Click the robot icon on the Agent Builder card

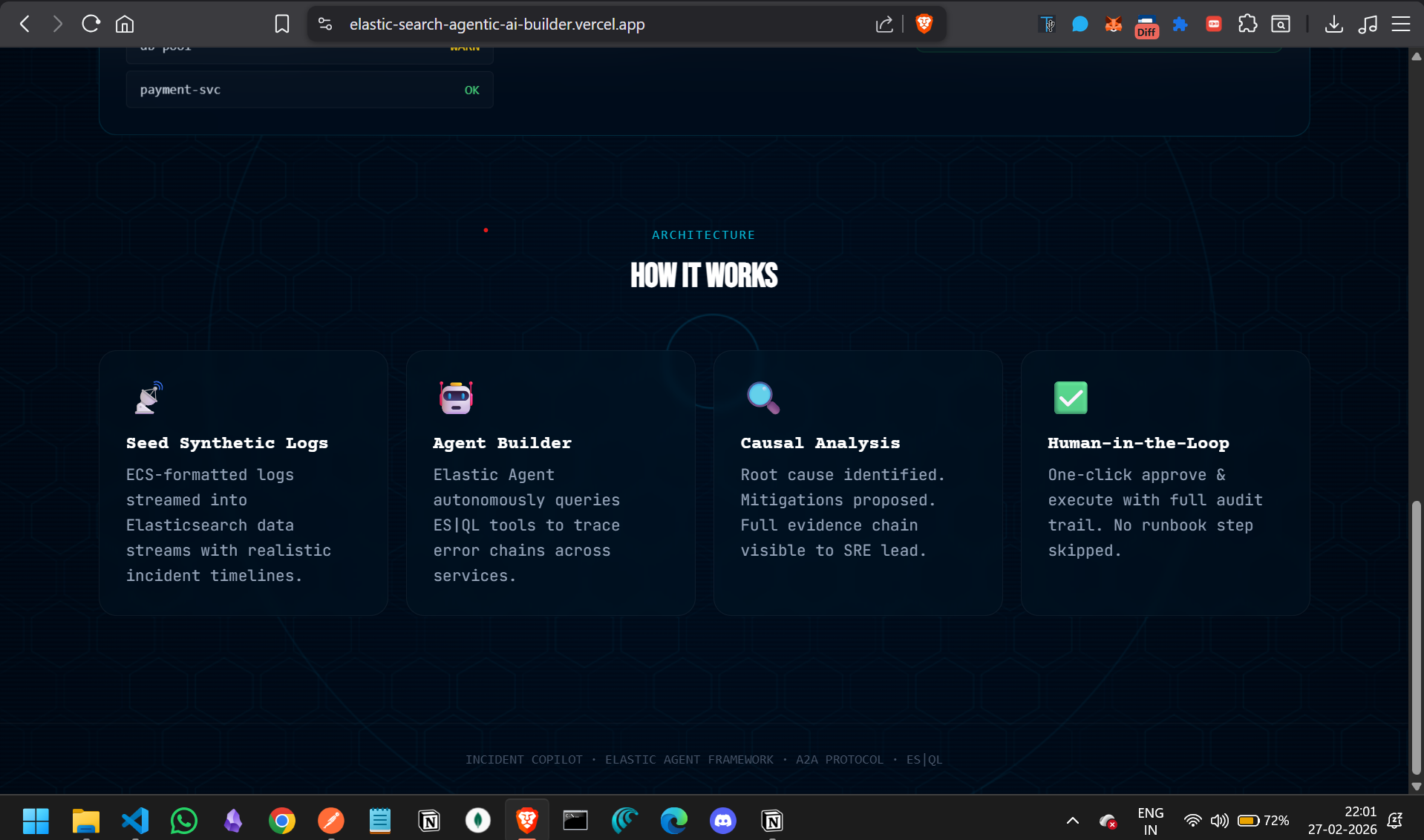(x=456, y=398)
